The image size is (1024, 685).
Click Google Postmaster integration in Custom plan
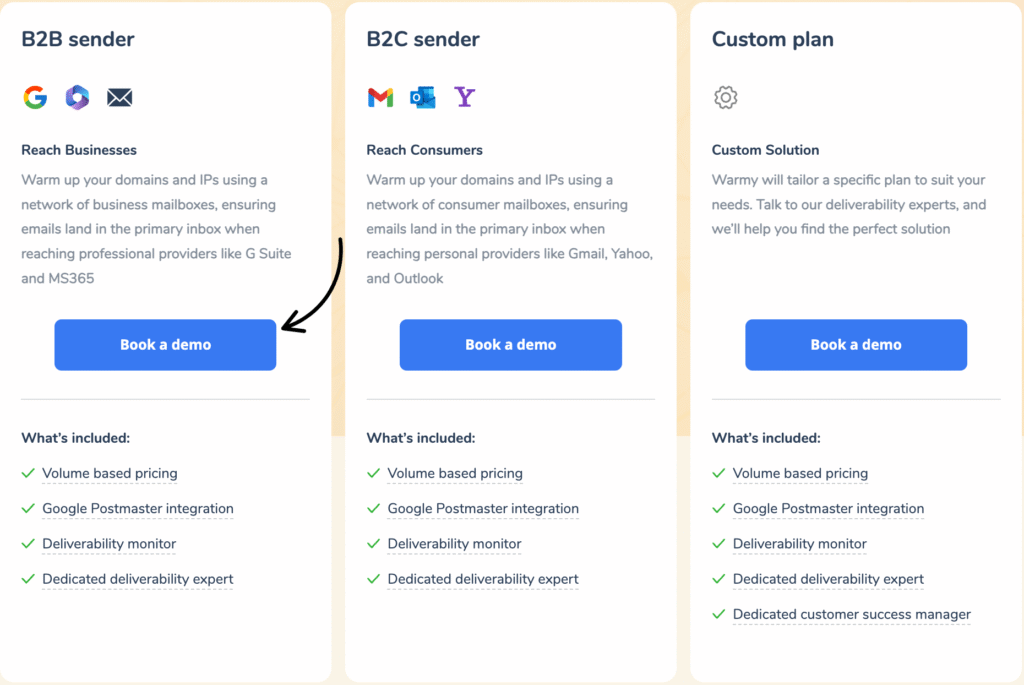pos(828,508)
